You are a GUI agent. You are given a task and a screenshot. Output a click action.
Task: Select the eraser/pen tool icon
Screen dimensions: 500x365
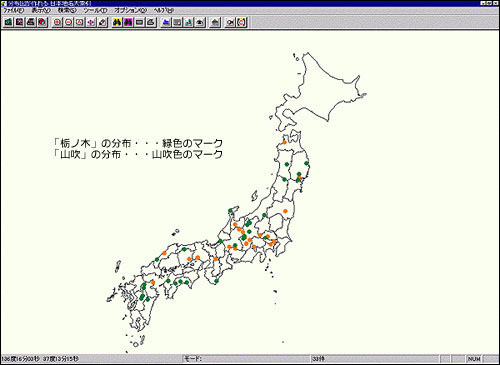(x=102, y=22)
